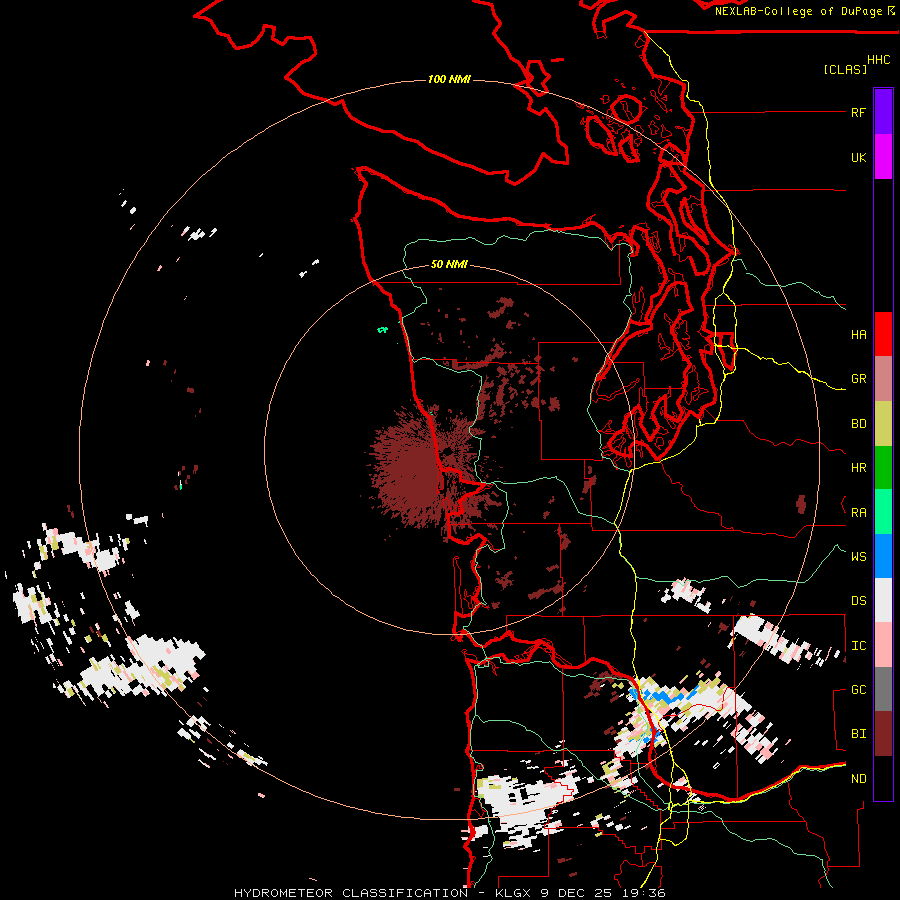Image resolution: width=900 pixels, height=900 pixels.
Task: Click the RF purple legend swatch
Action: [x=883, y=112]
